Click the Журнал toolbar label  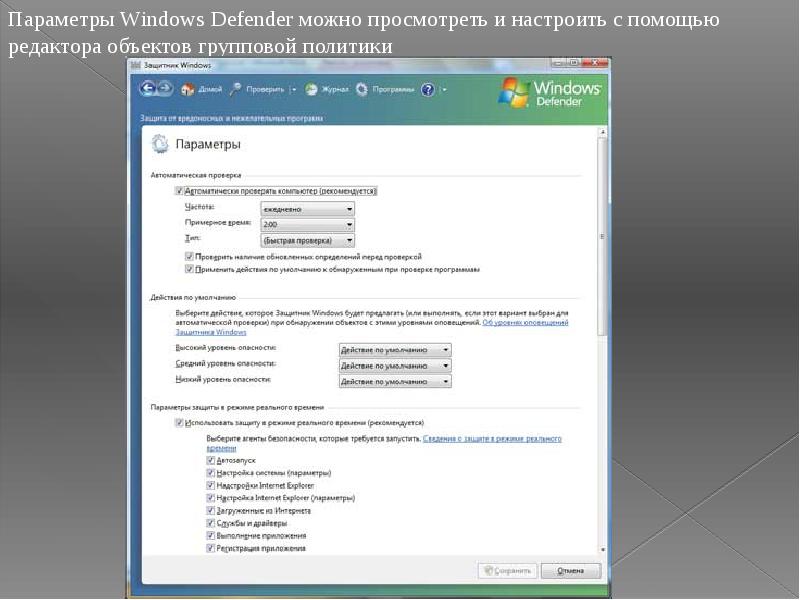click(335, 90)
